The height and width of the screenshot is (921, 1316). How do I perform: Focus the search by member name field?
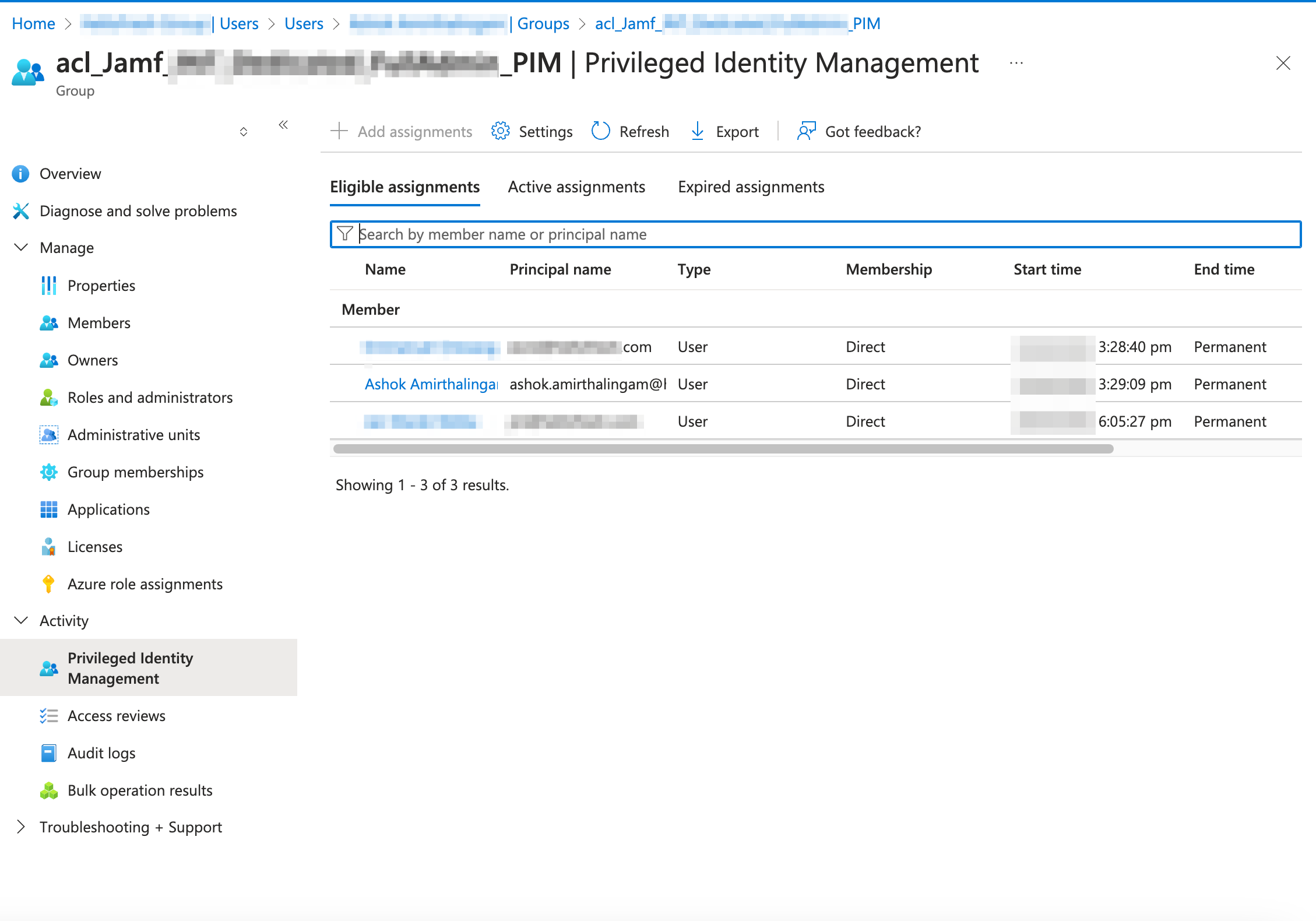[815, 234]
